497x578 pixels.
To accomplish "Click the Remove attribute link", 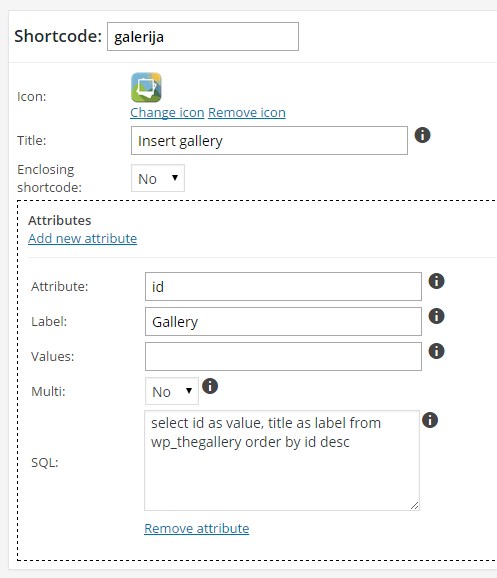I will pos(197,528).
